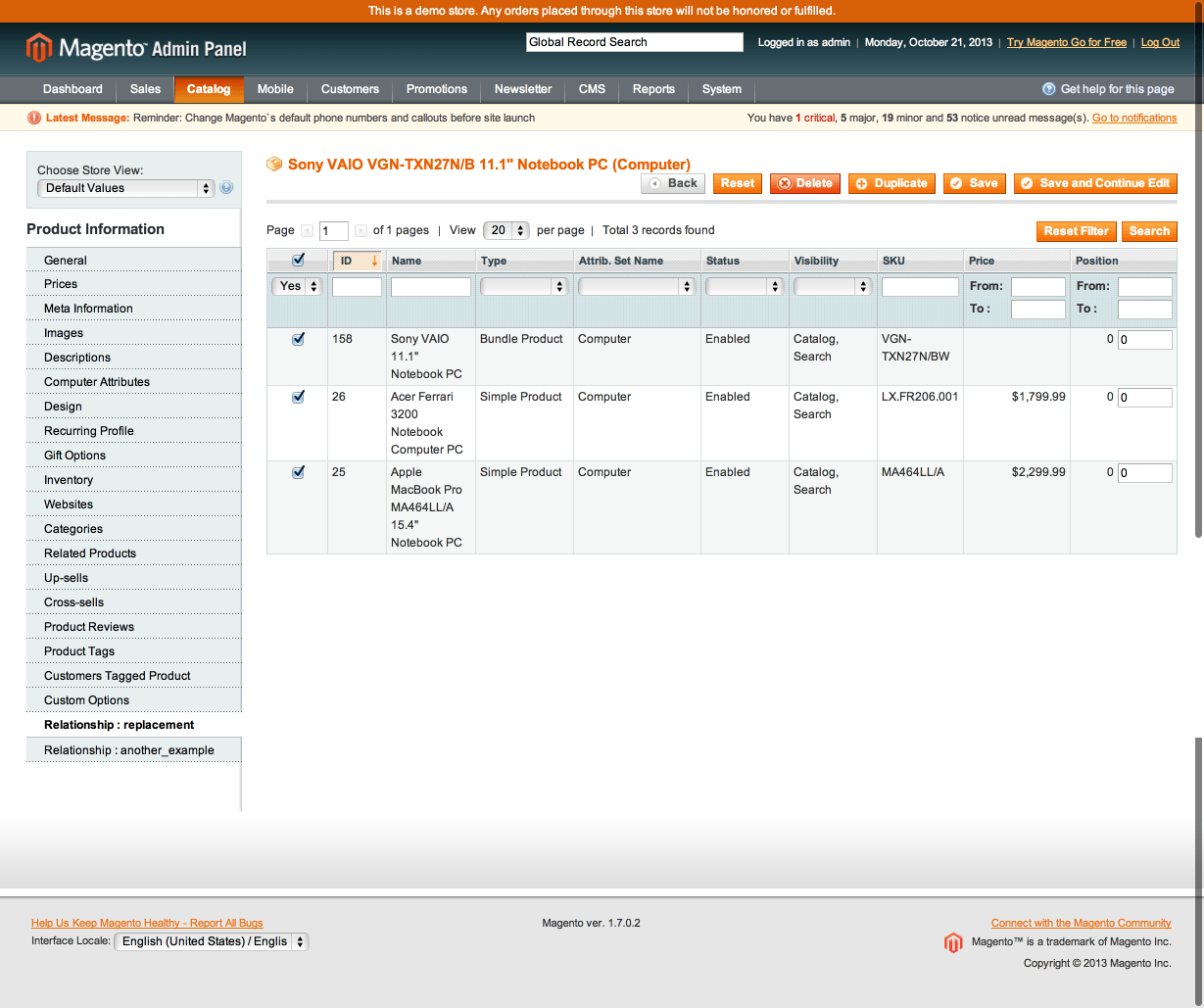Click the Save button
The image size is (1204, 1008).
point(975,183)
